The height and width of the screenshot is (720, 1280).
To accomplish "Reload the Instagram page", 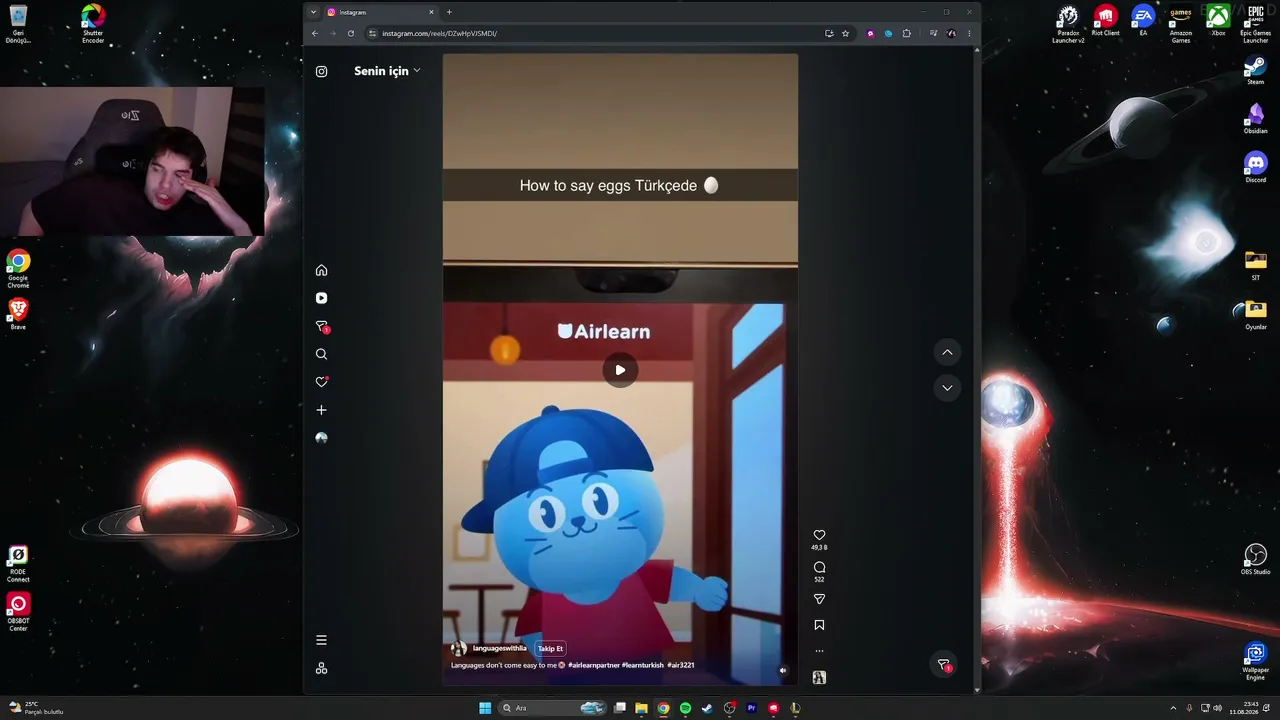I will pyautogui.click(x=351, y=33).
